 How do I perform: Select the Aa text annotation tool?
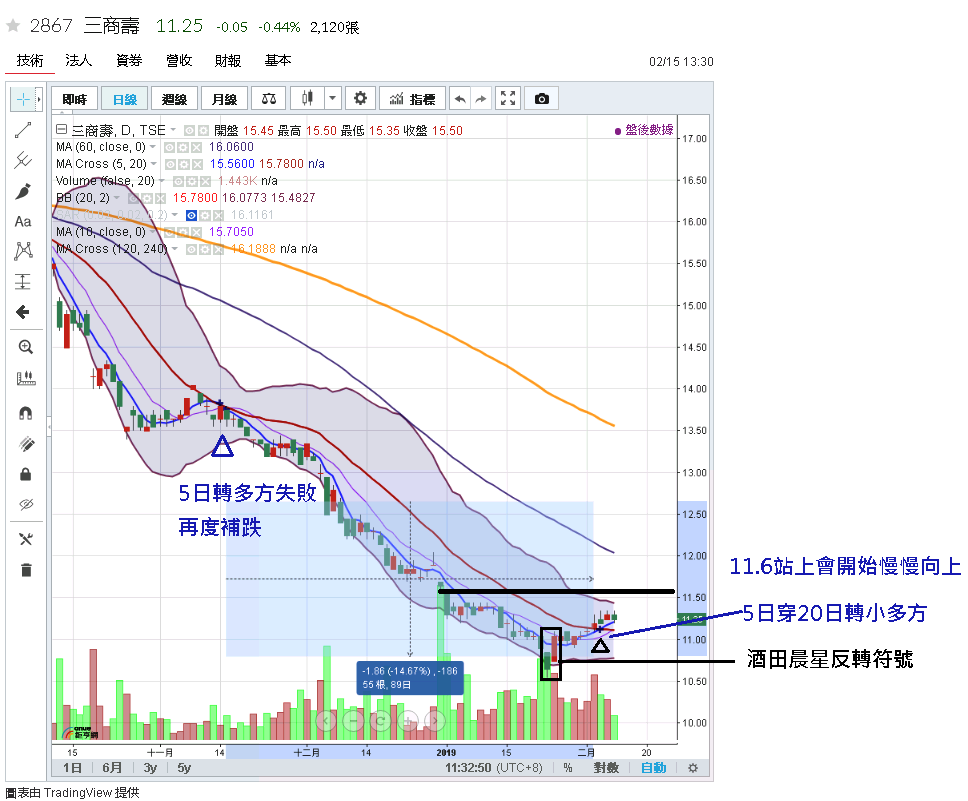click(23, 221)
